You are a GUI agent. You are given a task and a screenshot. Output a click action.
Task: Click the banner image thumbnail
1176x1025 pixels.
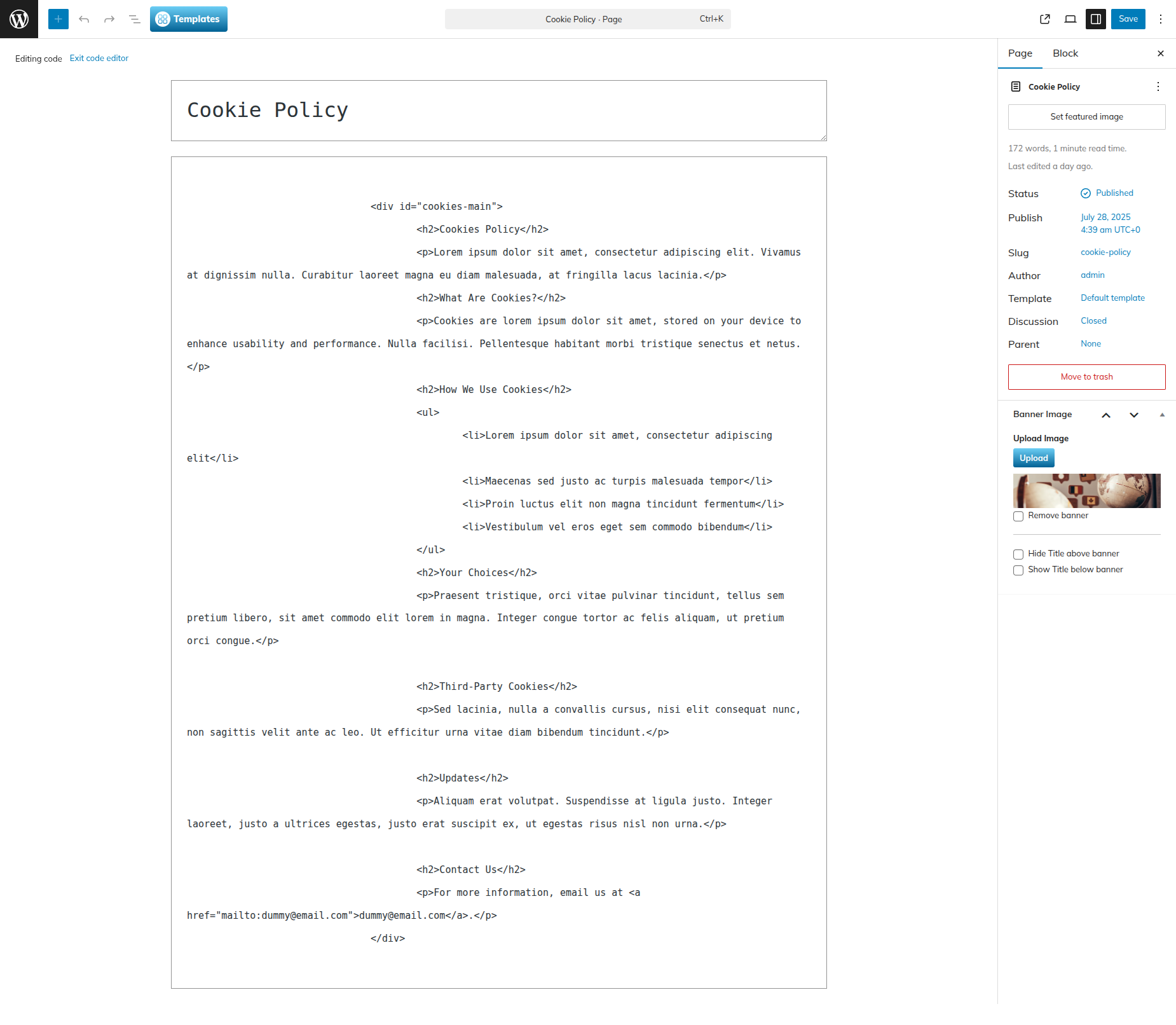1086,491
